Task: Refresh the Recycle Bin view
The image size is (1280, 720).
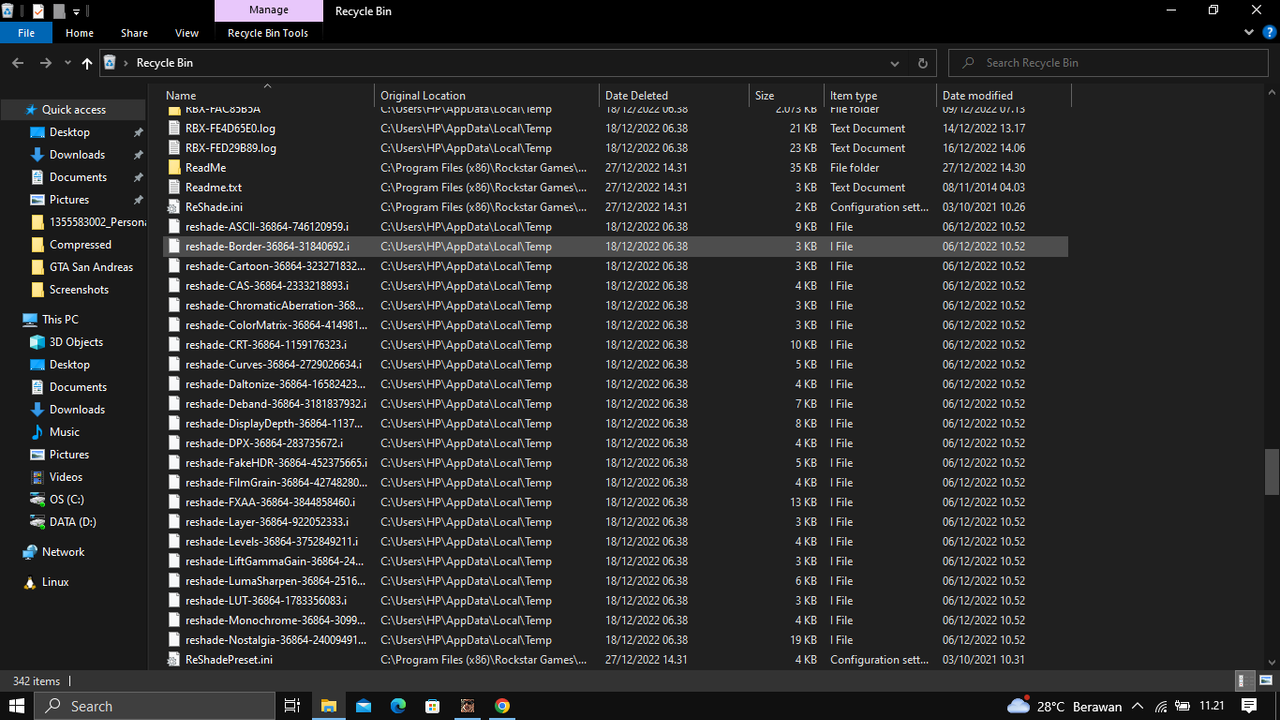Action: [x=923, y=63]
